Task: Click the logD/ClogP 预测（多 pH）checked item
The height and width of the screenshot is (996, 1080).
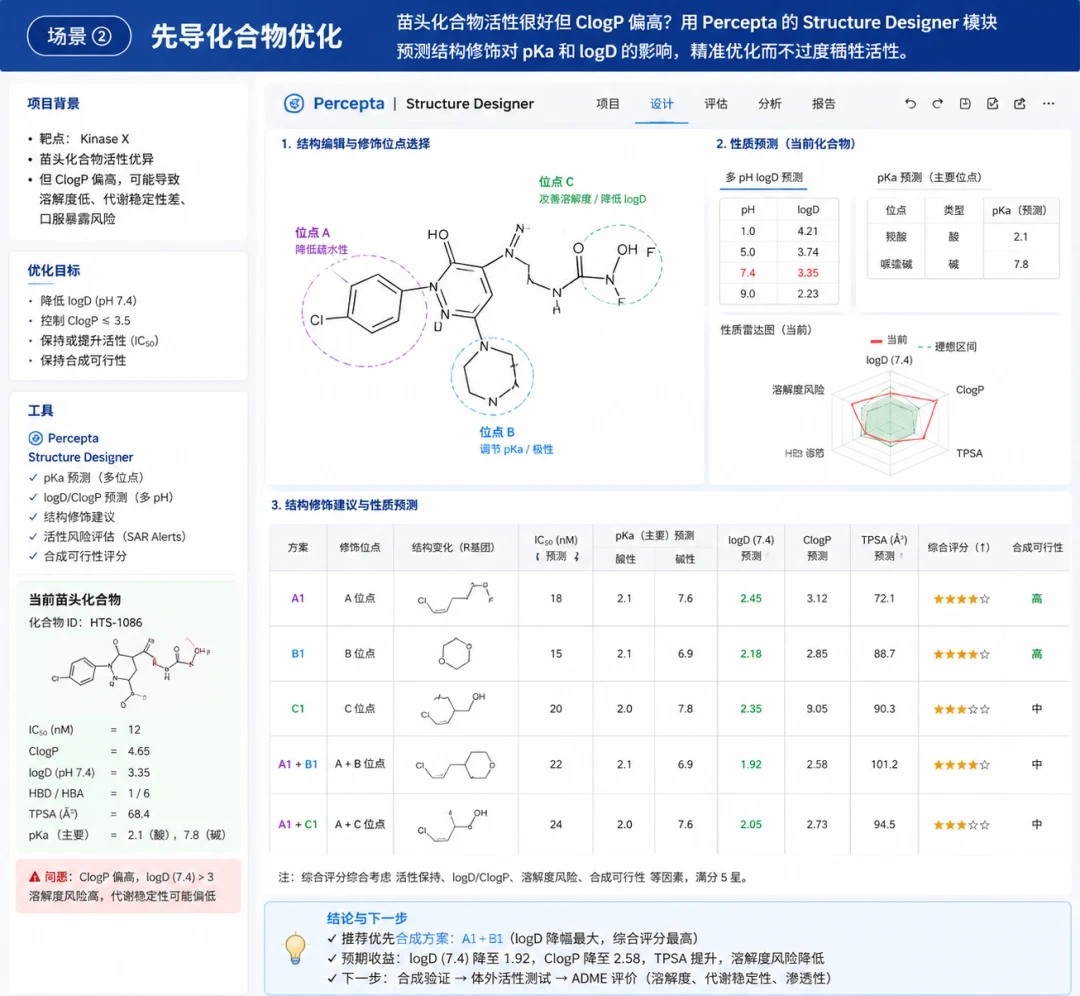Action: coord(101,497)
